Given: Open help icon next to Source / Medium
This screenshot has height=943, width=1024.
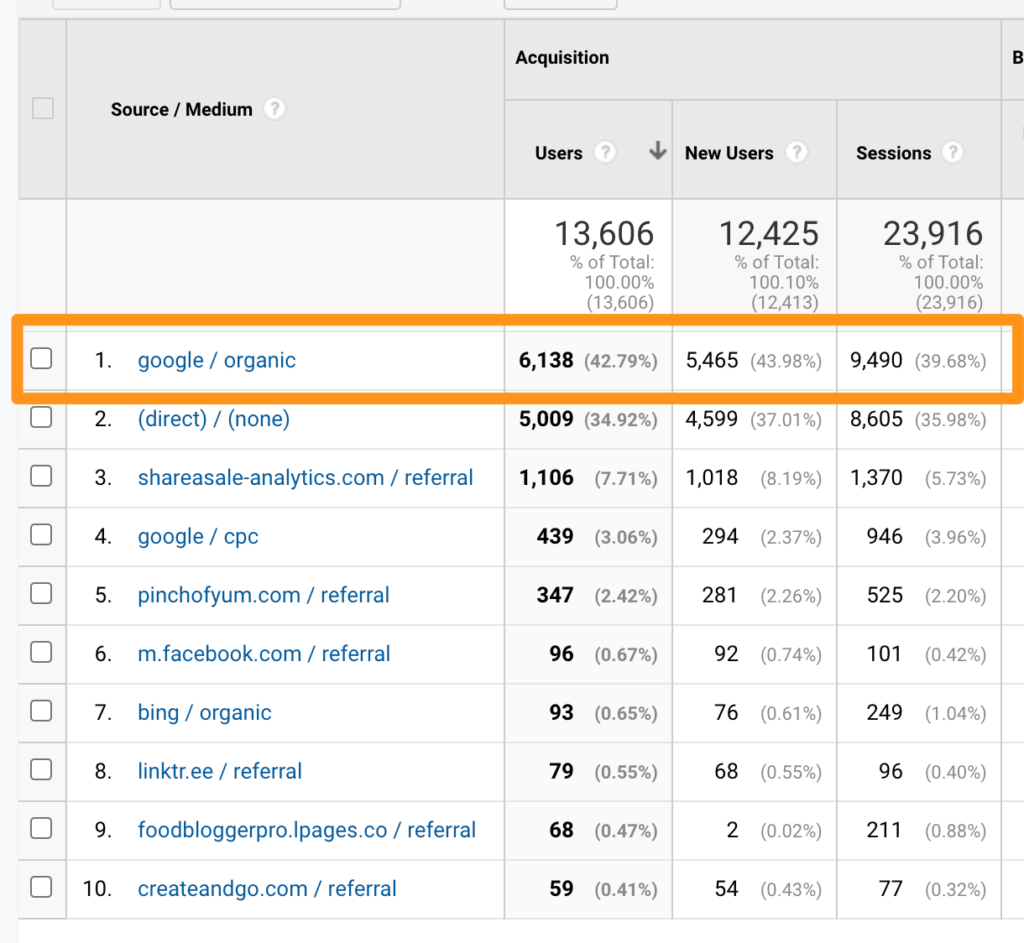Looking at the screenshot, I should coord(274,108).
